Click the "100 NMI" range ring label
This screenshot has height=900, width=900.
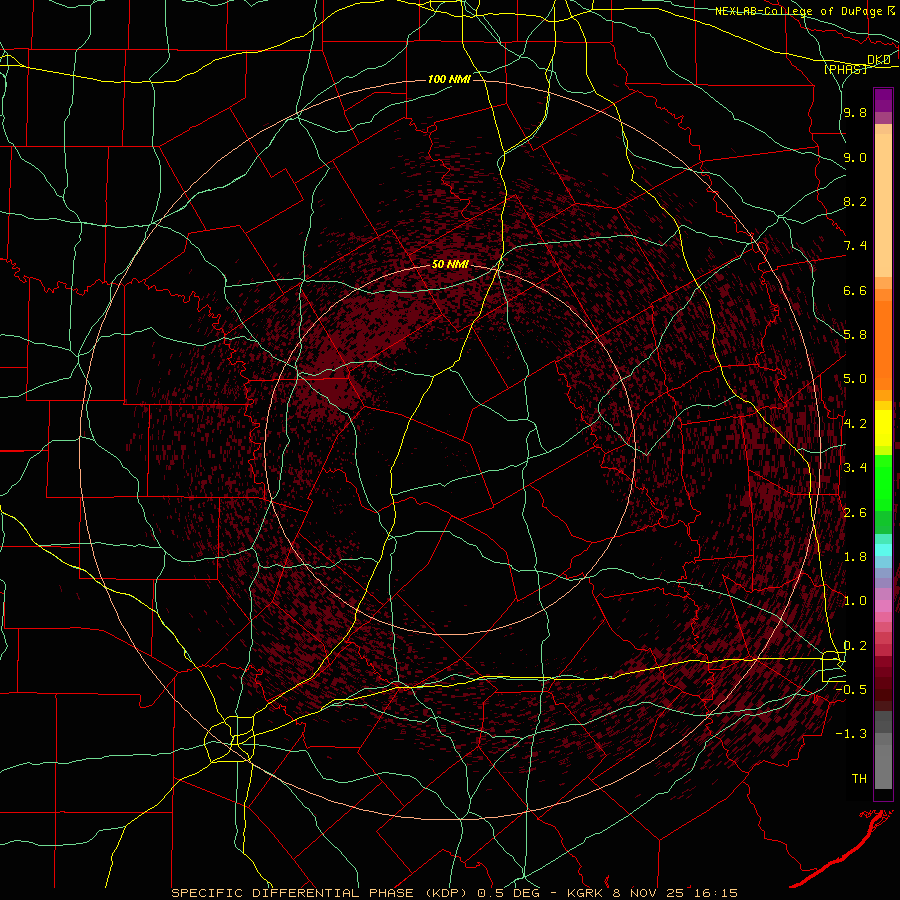pos(449,79)
